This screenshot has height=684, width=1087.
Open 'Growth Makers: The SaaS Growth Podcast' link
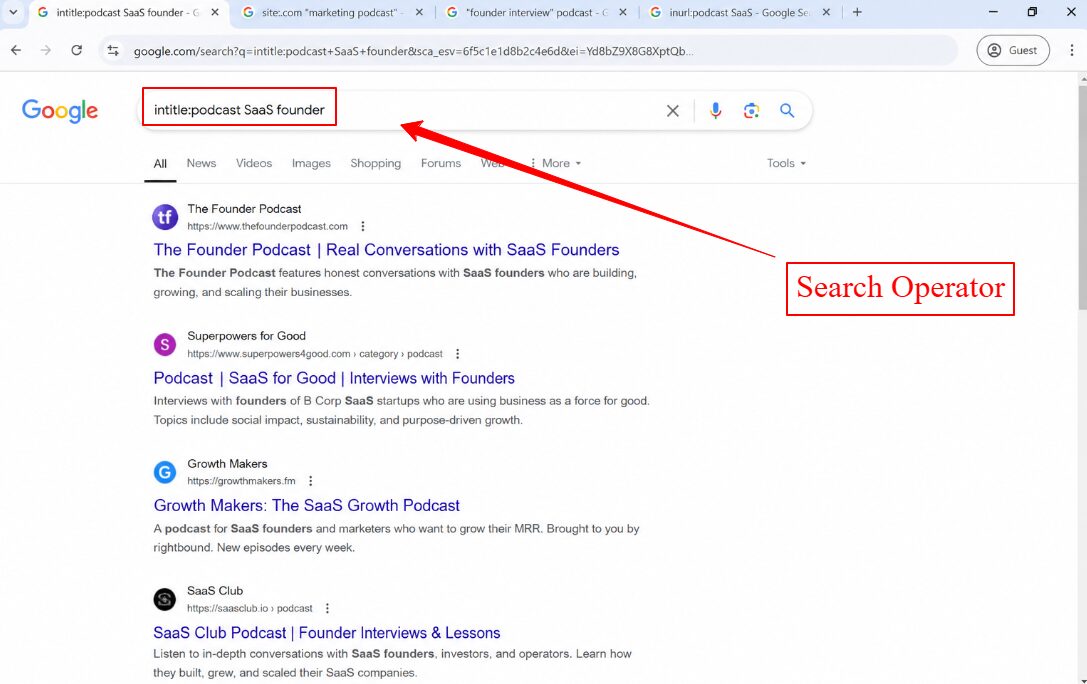pyautogui.click(x=306, y=505)
